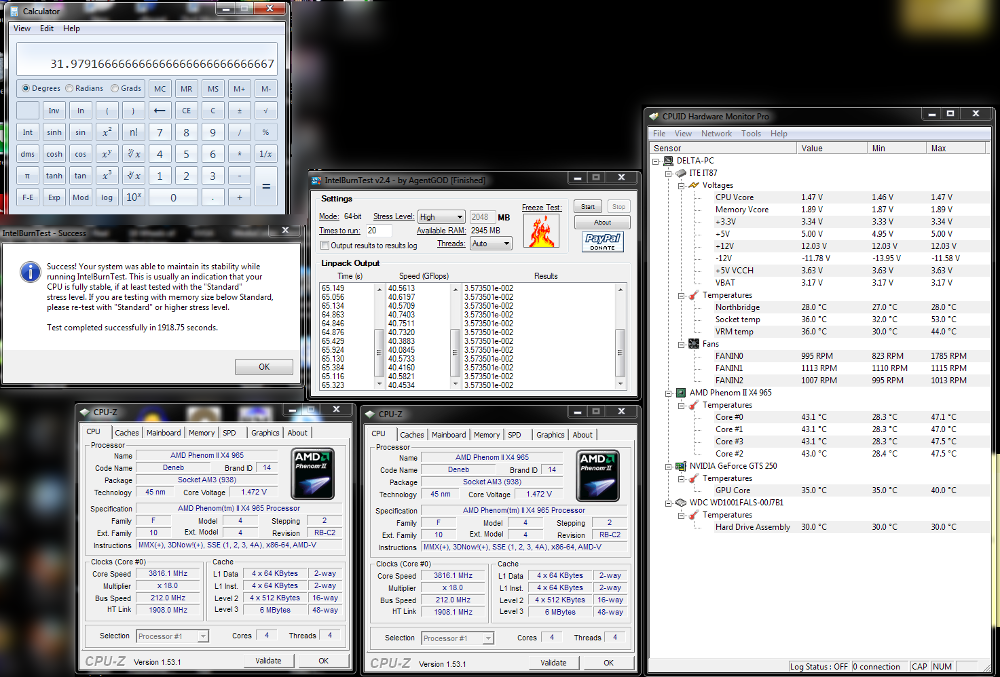
Task: Collapse the Fans node in HWMonitor
Action: click(x=681, y=344)
